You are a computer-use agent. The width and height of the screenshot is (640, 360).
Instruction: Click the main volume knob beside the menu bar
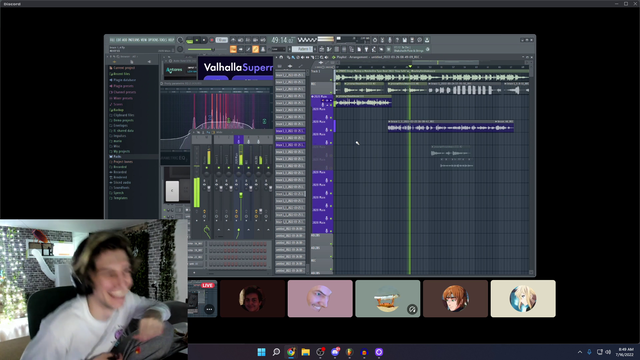point(180,40)
